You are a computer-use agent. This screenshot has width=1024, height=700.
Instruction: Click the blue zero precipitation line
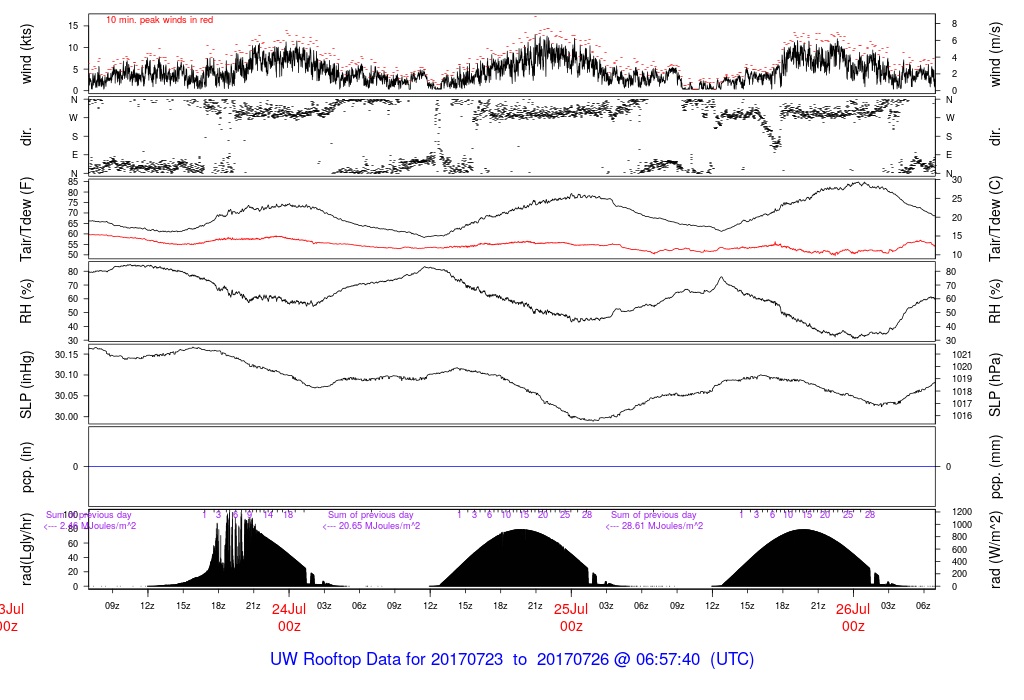(512, 466)
